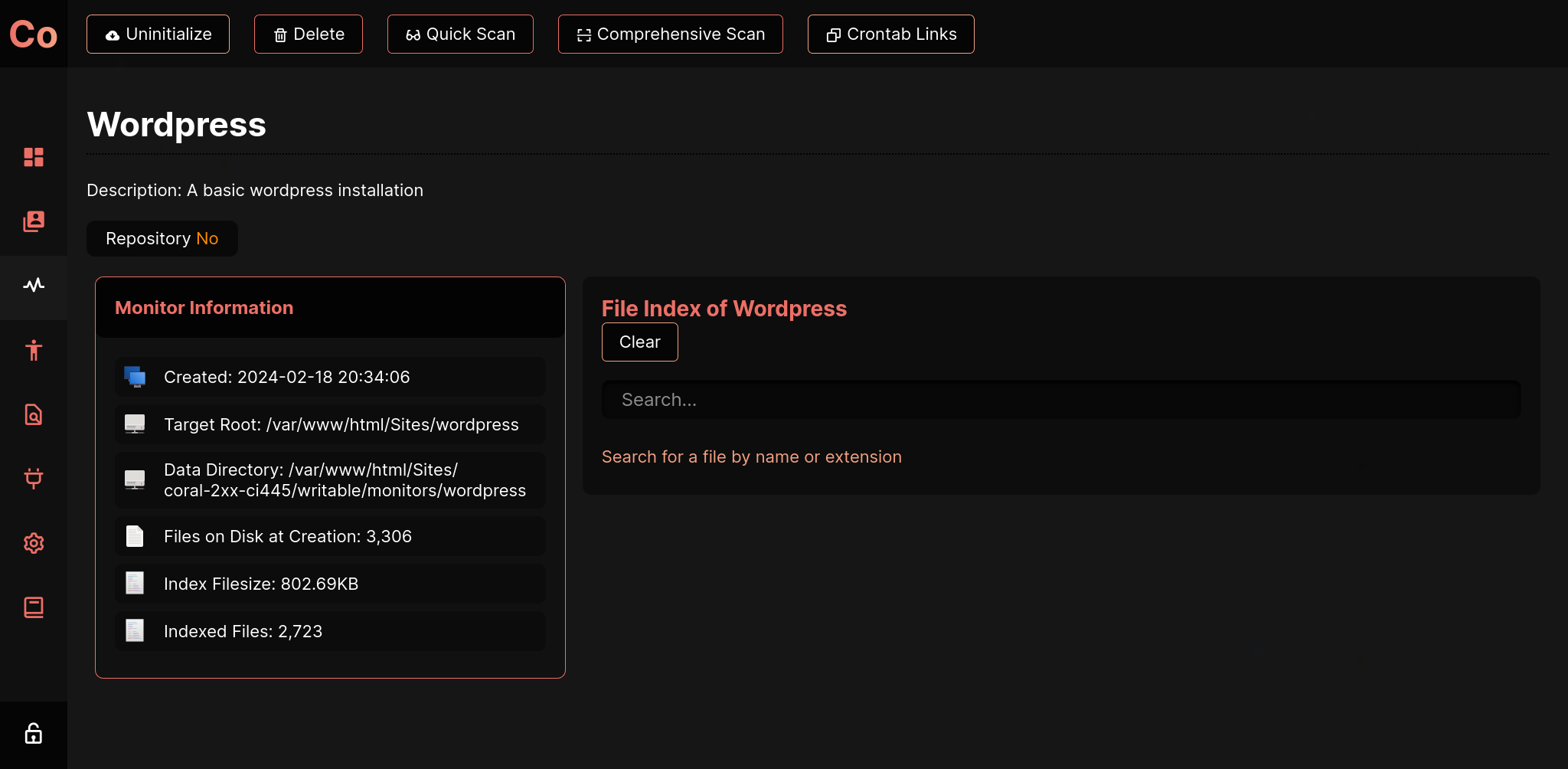Click the unlock padlock icon at bottom
1568x769 pixels.
(x=34, y=734)
